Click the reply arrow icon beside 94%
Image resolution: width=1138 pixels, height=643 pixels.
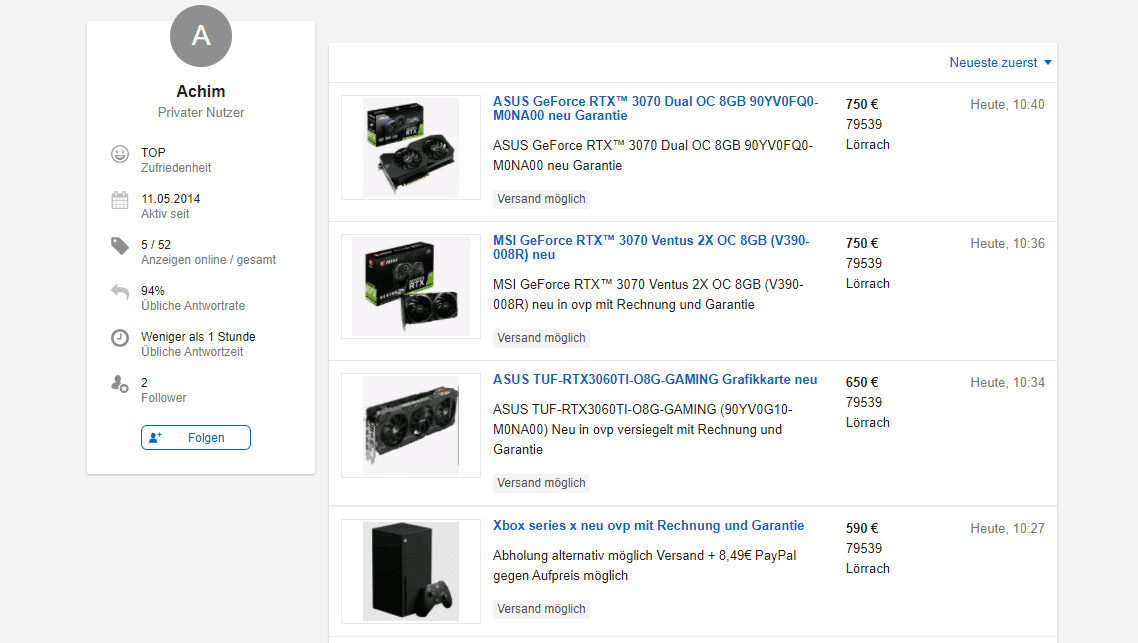coord(120,292)
